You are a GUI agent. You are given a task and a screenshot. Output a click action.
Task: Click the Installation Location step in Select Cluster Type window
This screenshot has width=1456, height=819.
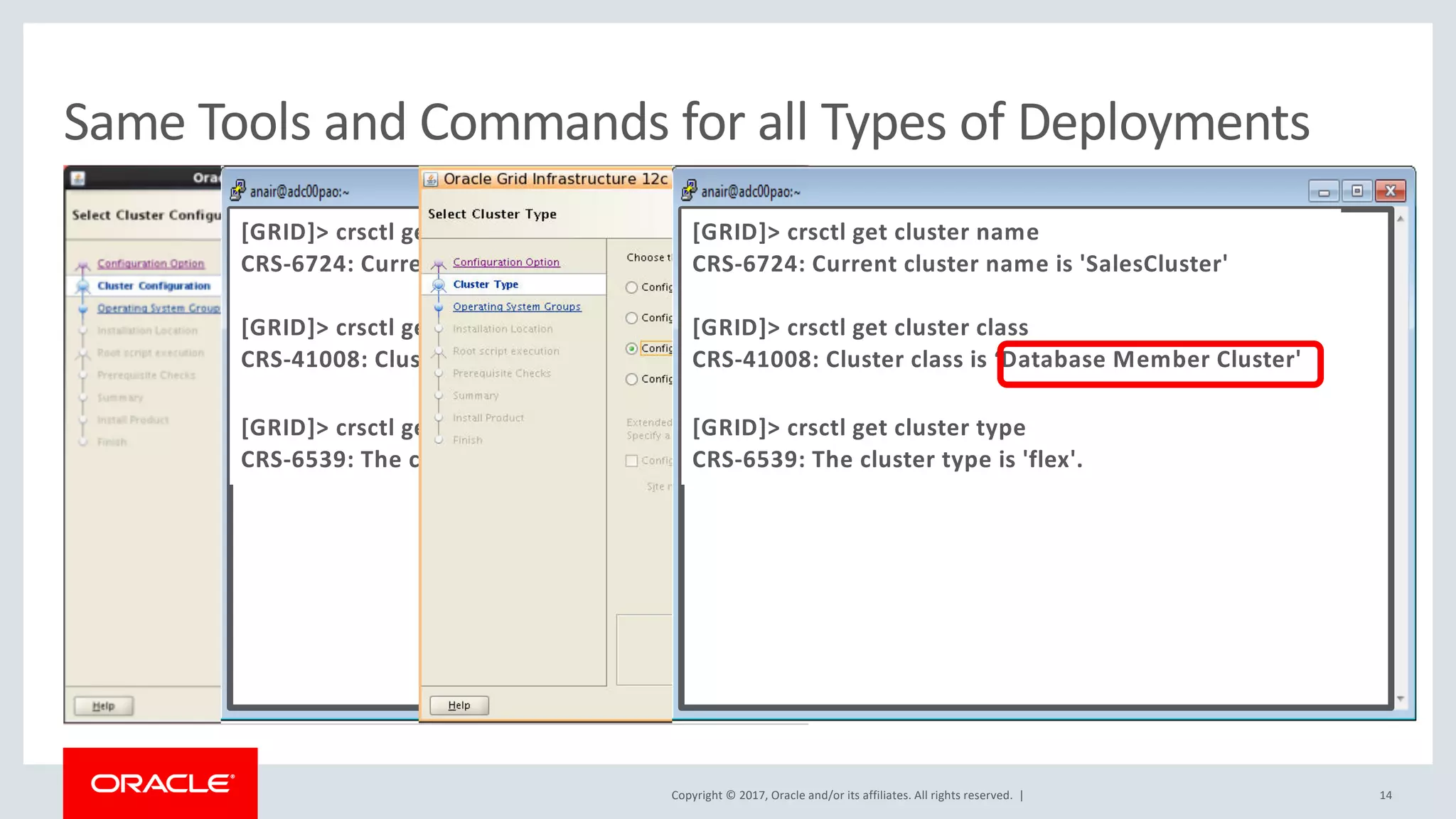click(503, 329)
